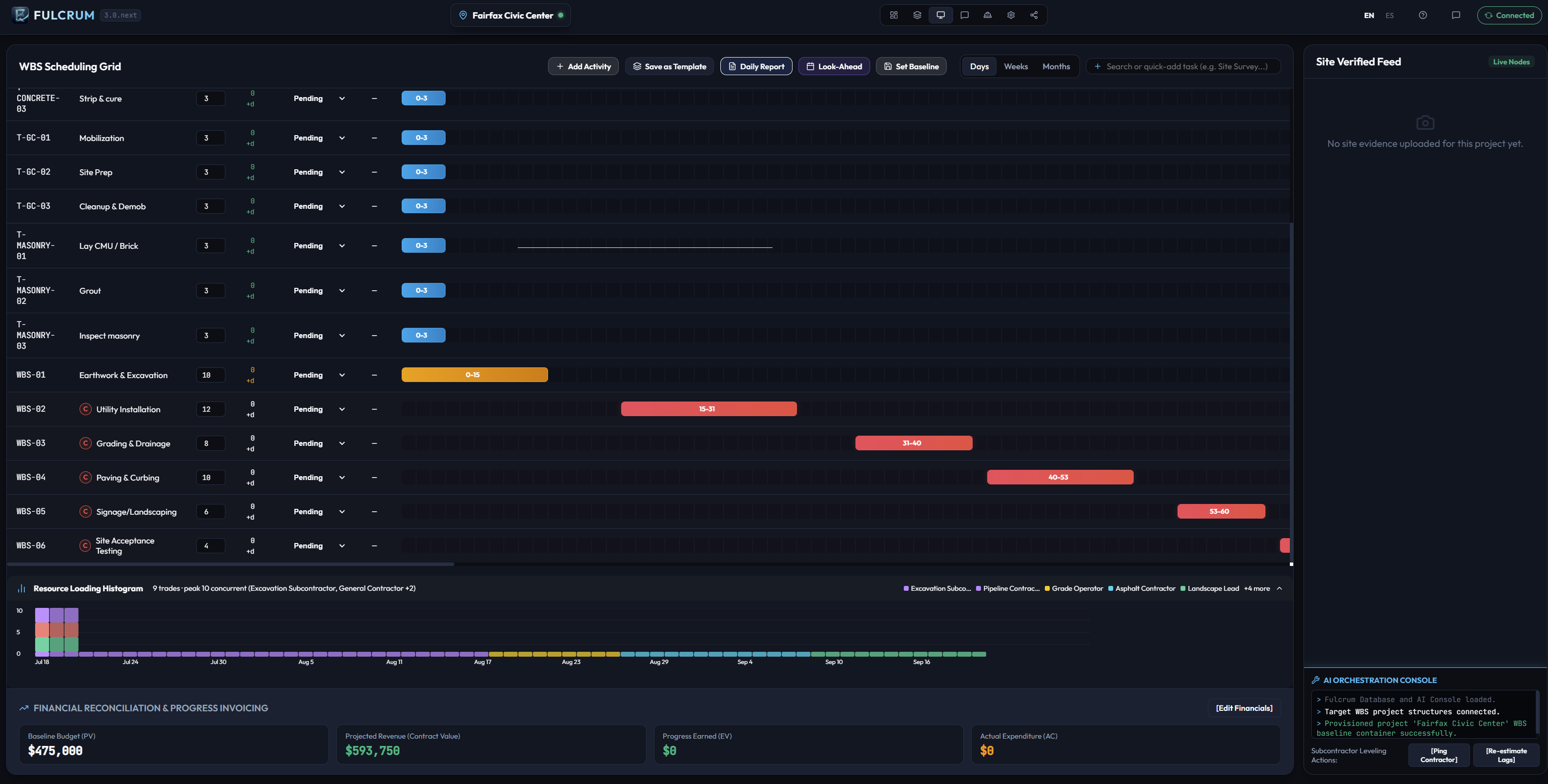Click the Fulcrum logo icon

pos(20,15)
